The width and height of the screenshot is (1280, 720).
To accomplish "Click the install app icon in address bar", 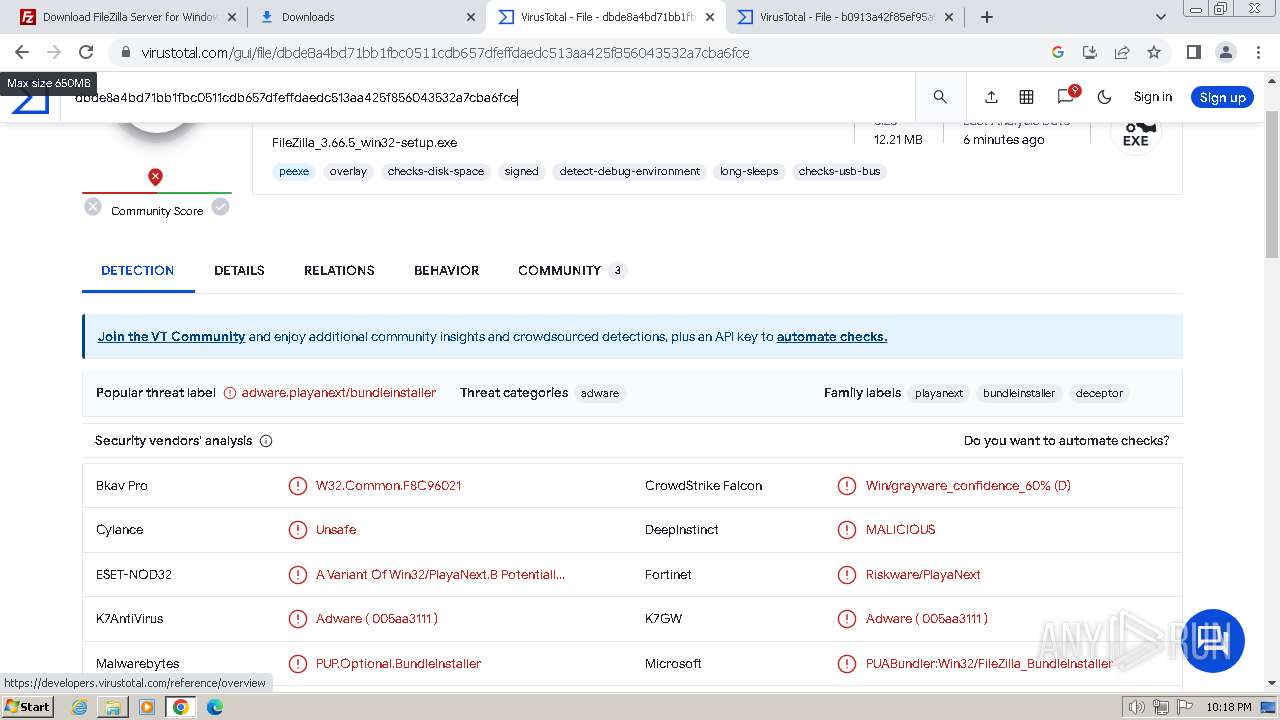I will point(1090,52).
